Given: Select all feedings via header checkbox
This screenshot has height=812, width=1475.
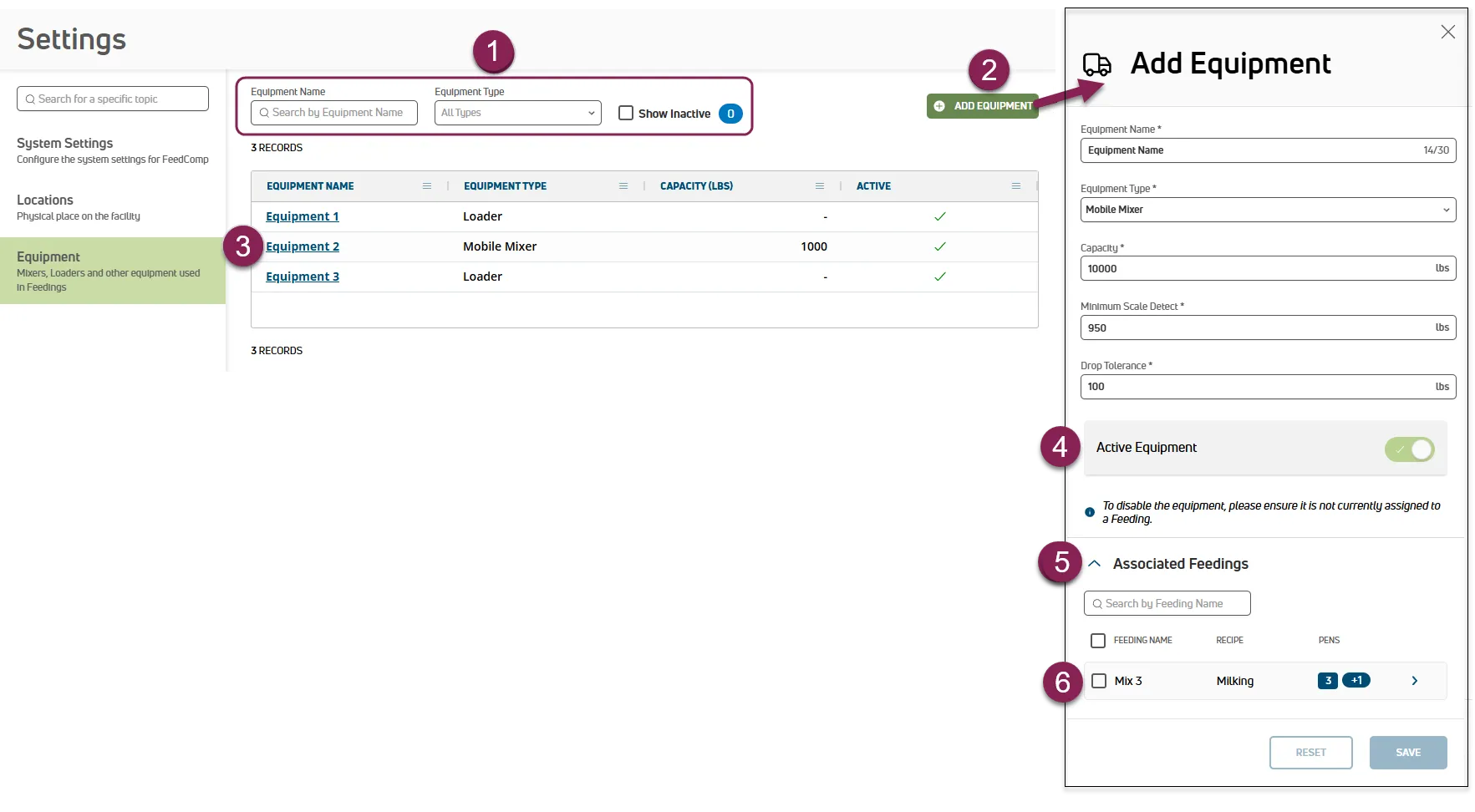Looking at the screenshot, I should coord(1098,641).
